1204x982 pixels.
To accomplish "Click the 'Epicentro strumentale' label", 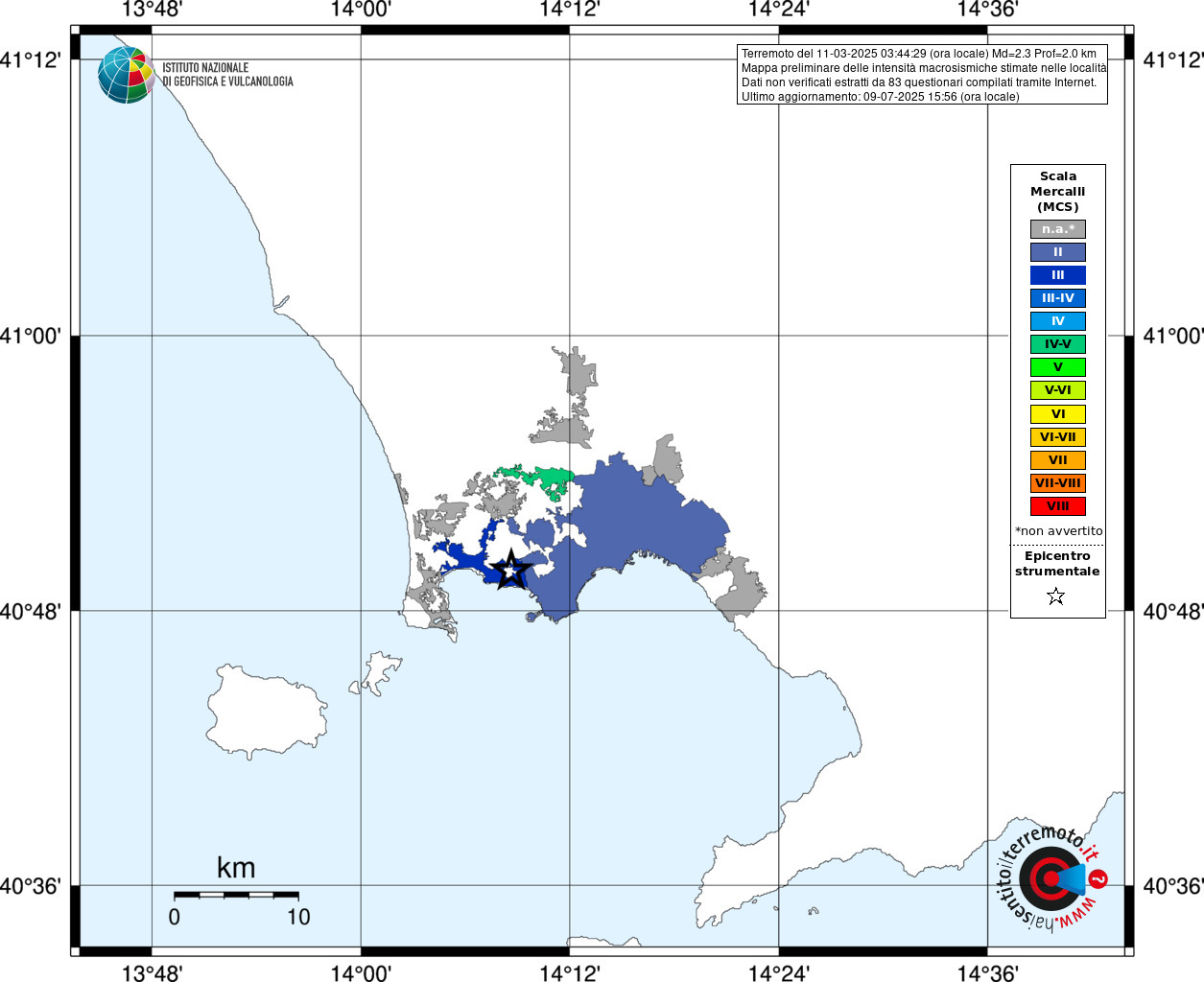I will (1057, 563).
